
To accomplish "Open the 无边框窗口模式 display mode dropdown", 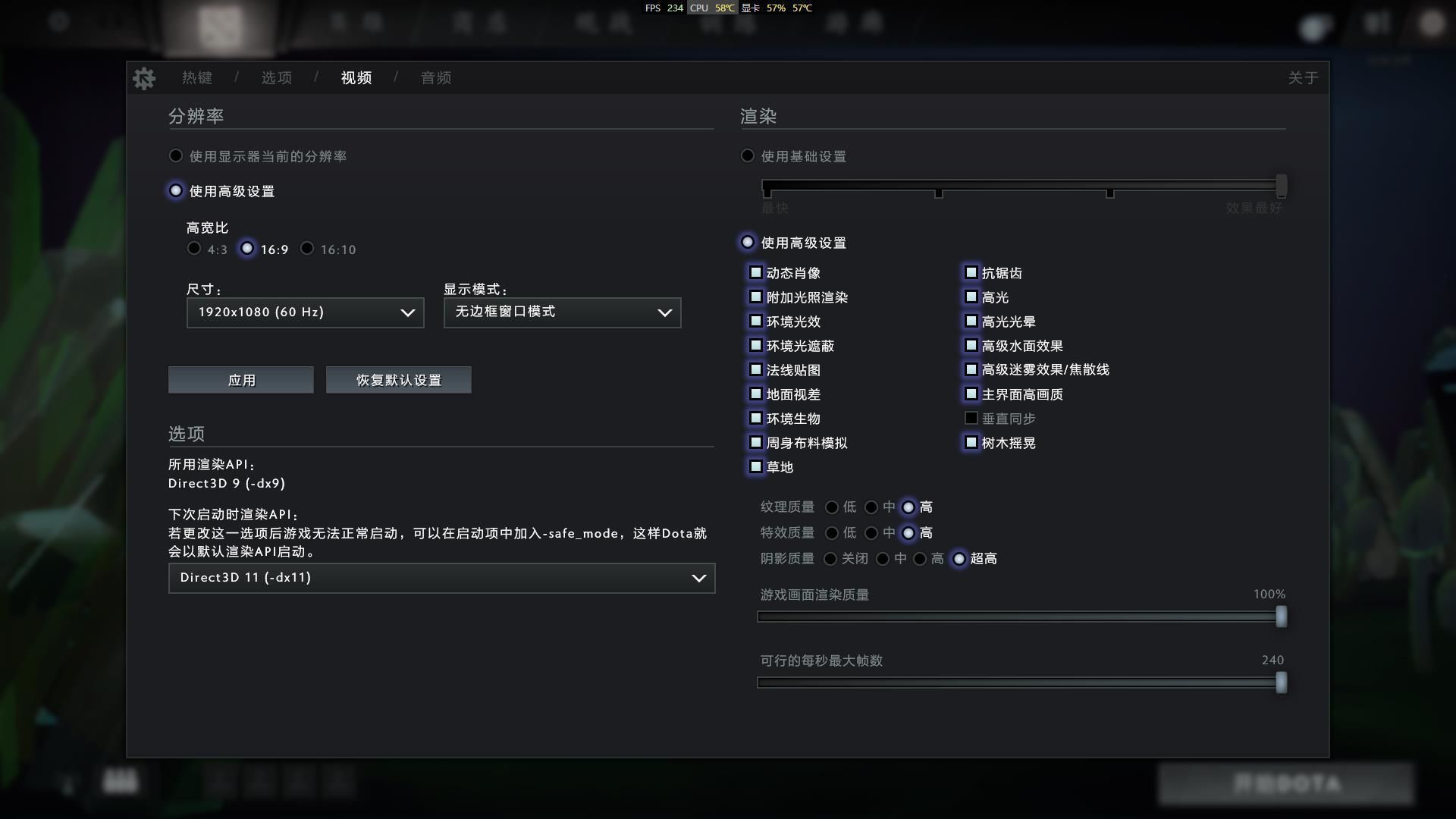I will [562, 312].
